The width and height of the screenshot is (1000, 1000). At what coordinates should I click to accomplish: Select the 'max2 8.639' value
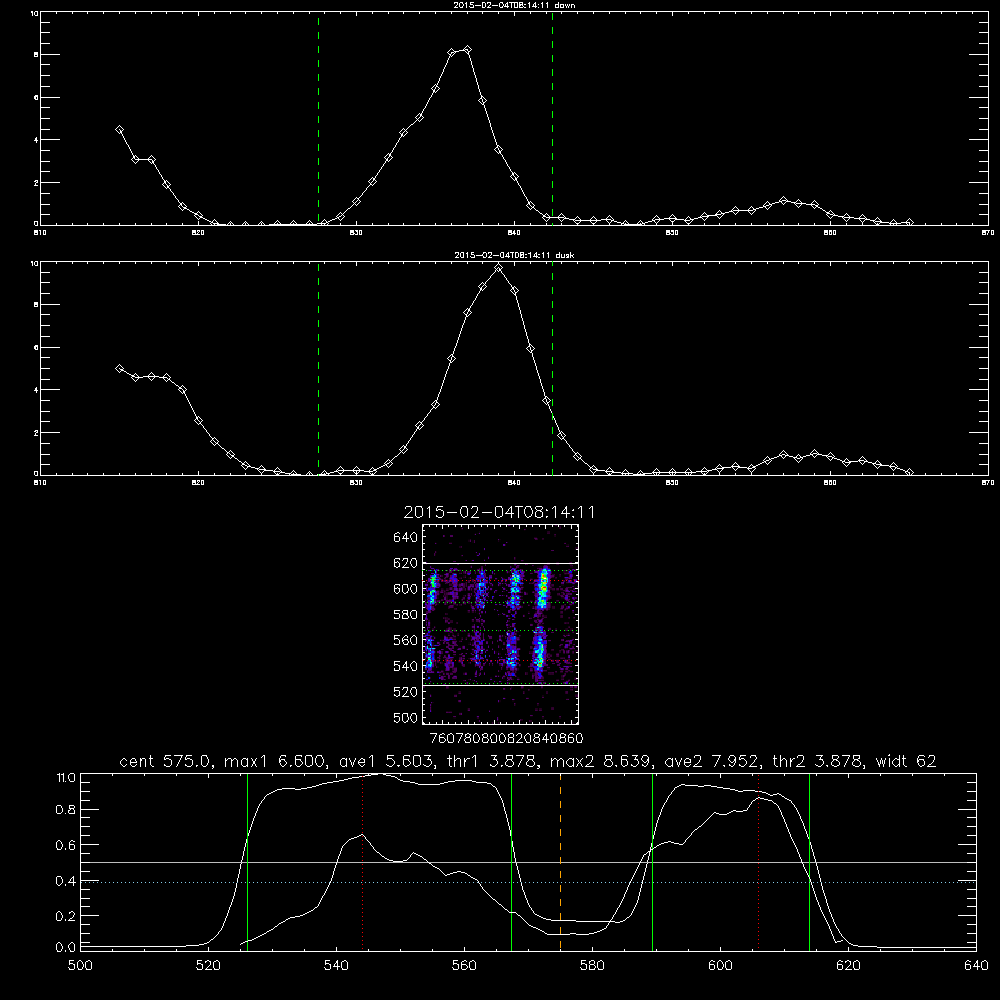tap(601, 761)
